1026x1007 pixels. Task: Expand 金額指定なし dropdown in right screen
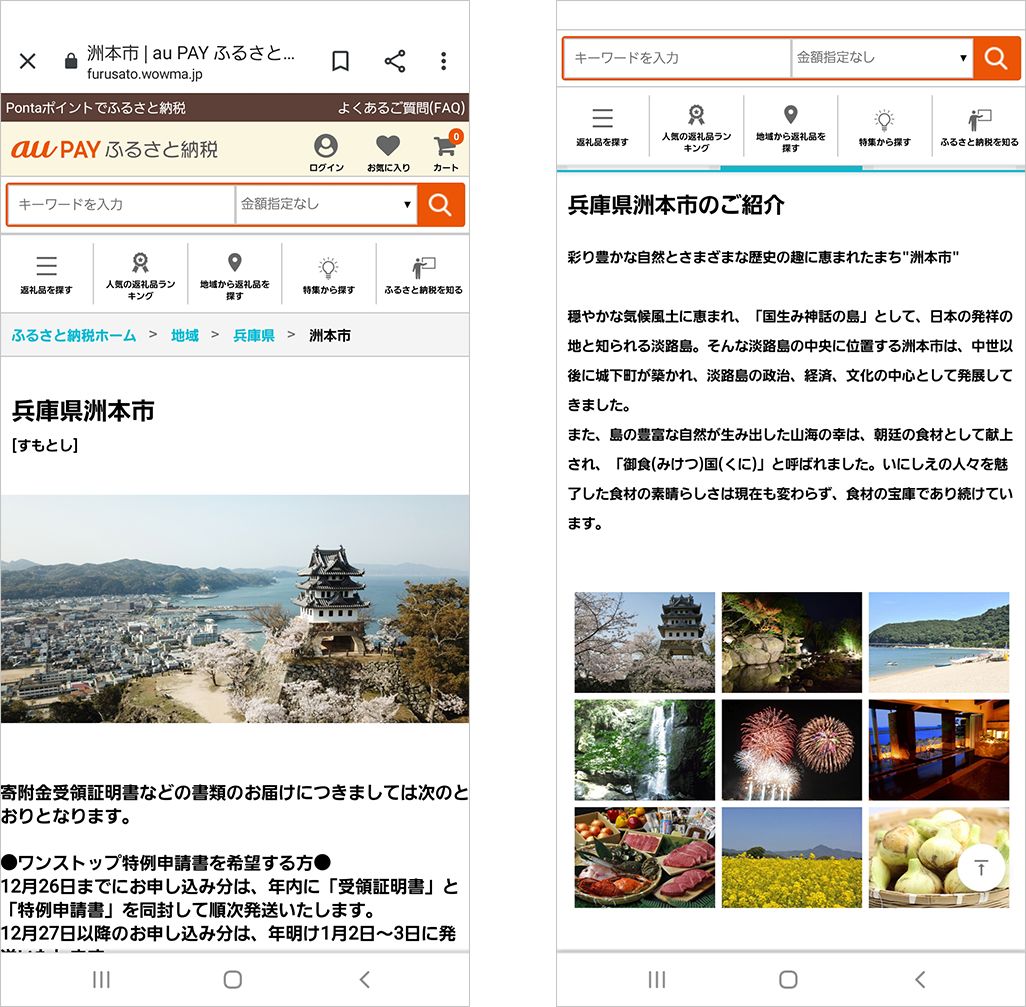pyautogui.click(x=882, y=58)
